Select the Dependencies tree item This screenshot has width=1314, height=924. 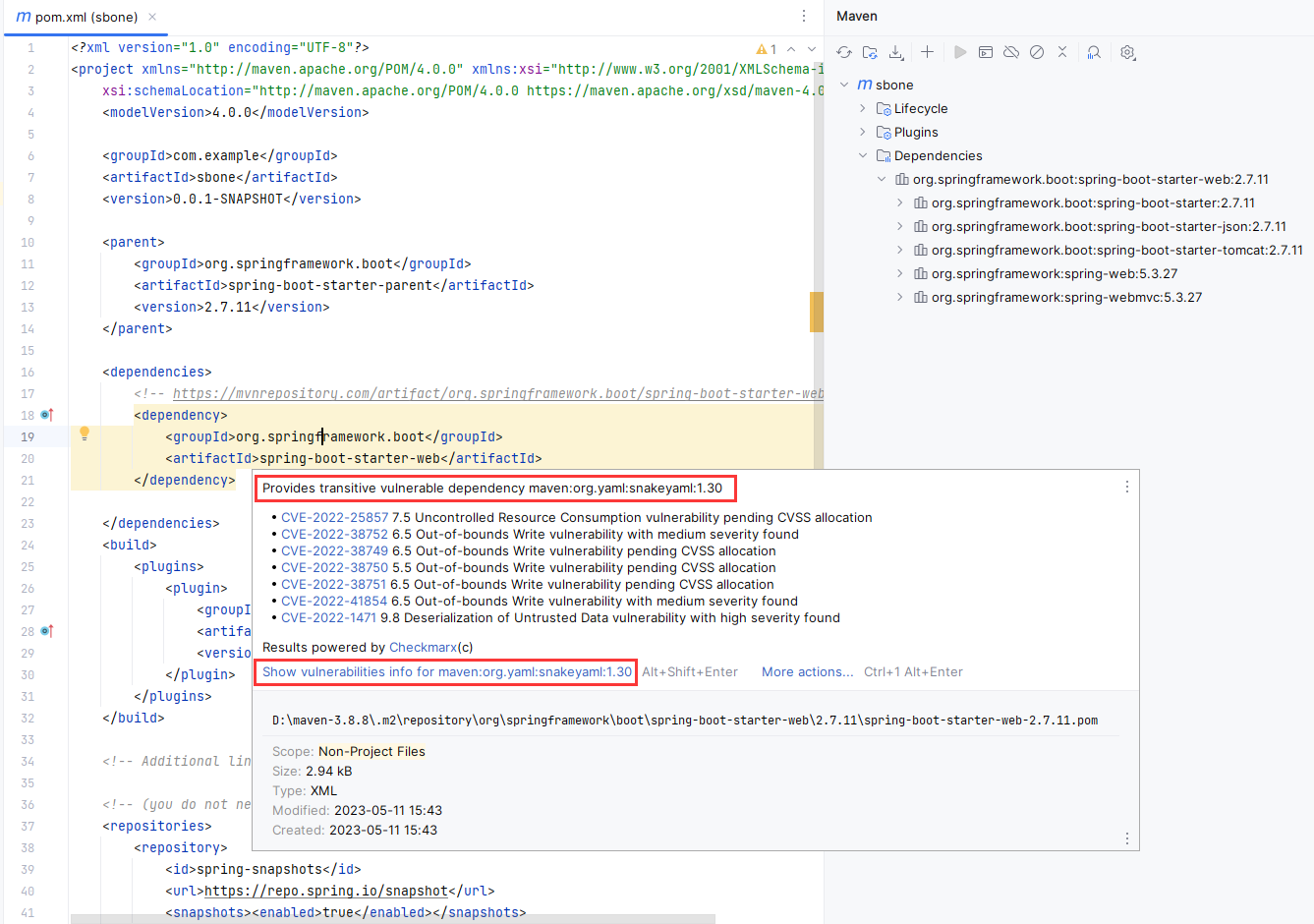tap(938, 155)
